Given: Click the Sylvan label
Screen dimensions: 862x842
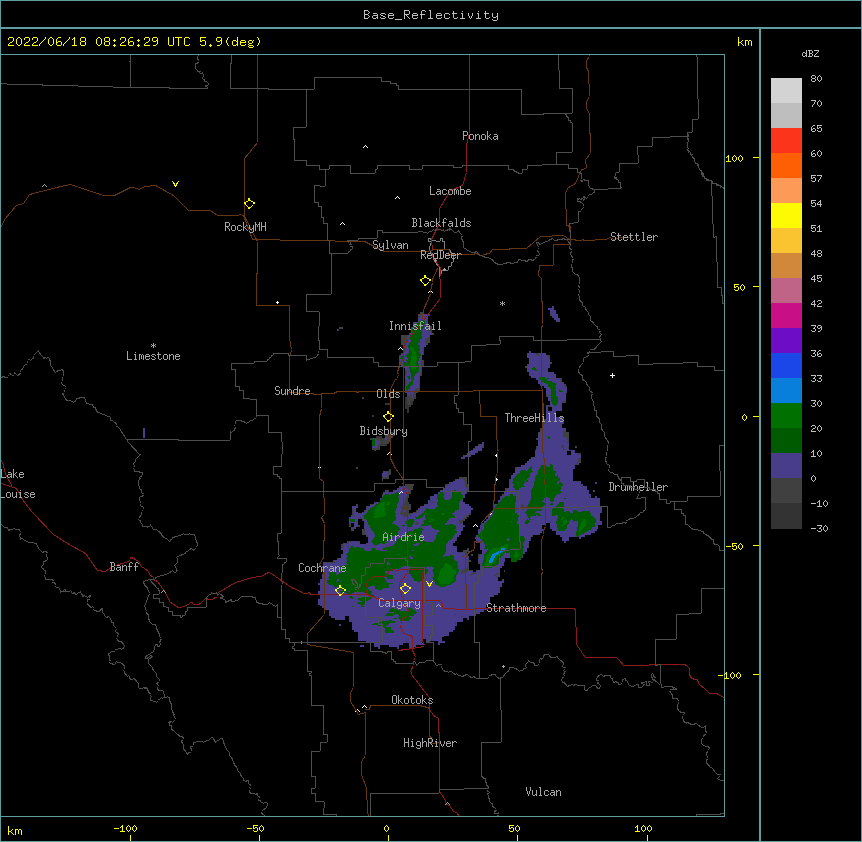Looking at the screenshot, I should pos(390,245).
